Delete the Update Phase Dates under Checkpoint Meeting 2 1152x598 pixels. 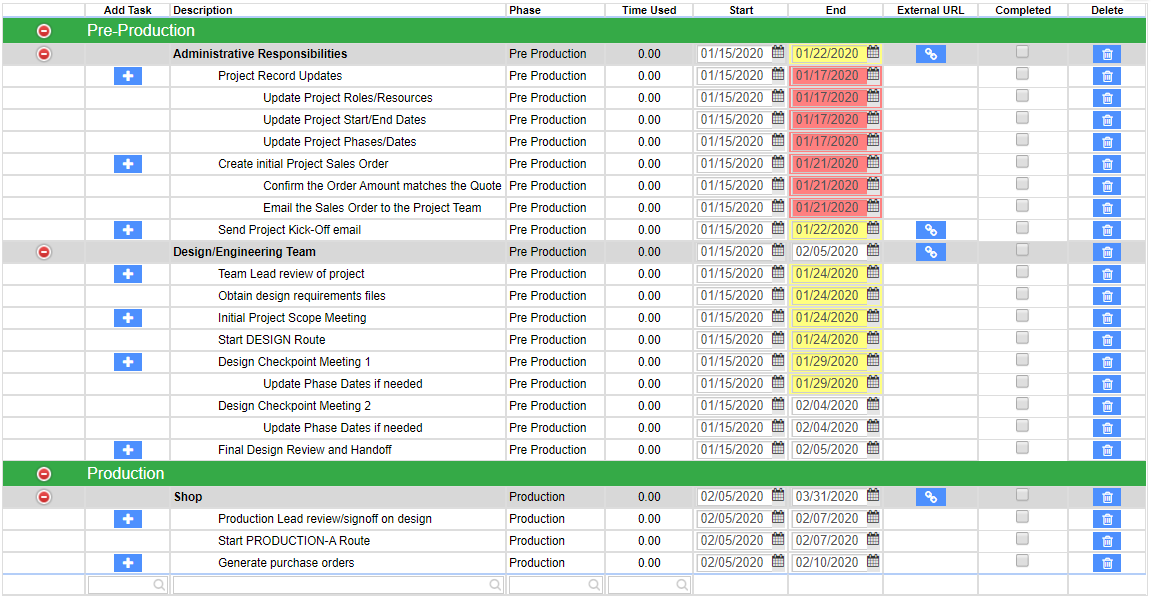click(1106, 429)
